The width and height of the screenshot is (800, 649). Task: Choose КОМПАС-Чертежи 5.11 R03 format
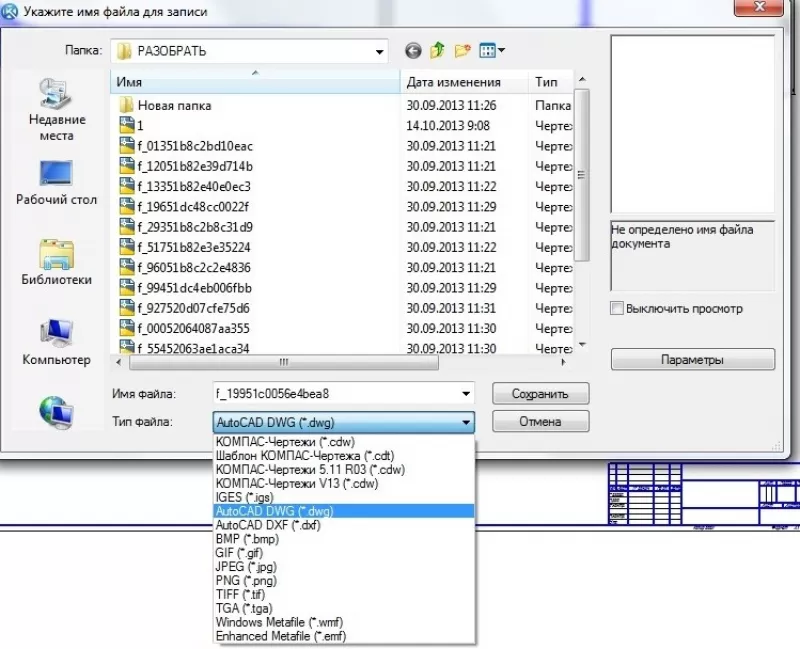pos(344,469)
